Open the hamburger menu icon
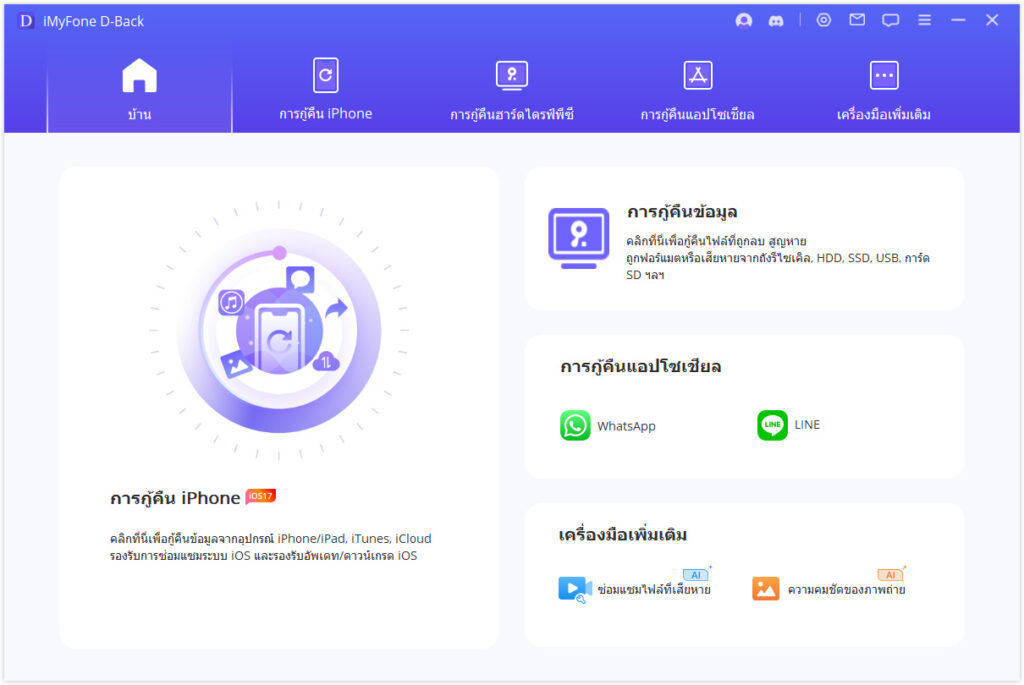This screenshot has height=685, width=1024. [x=924, y=20]
